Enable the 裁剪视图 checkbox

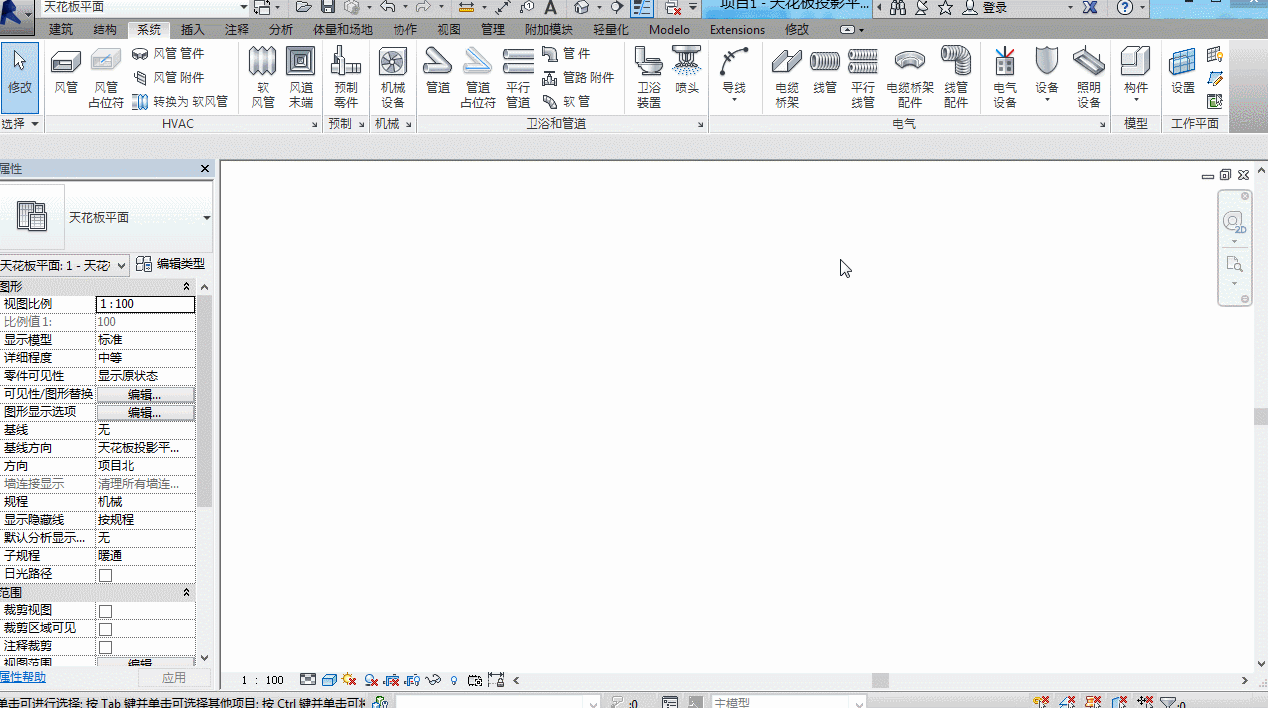click(105, 611)
